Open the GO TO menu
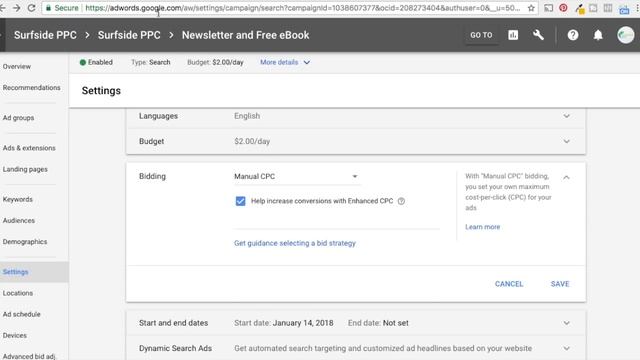This screenshot has width=640, height=360. coord(481,35)
